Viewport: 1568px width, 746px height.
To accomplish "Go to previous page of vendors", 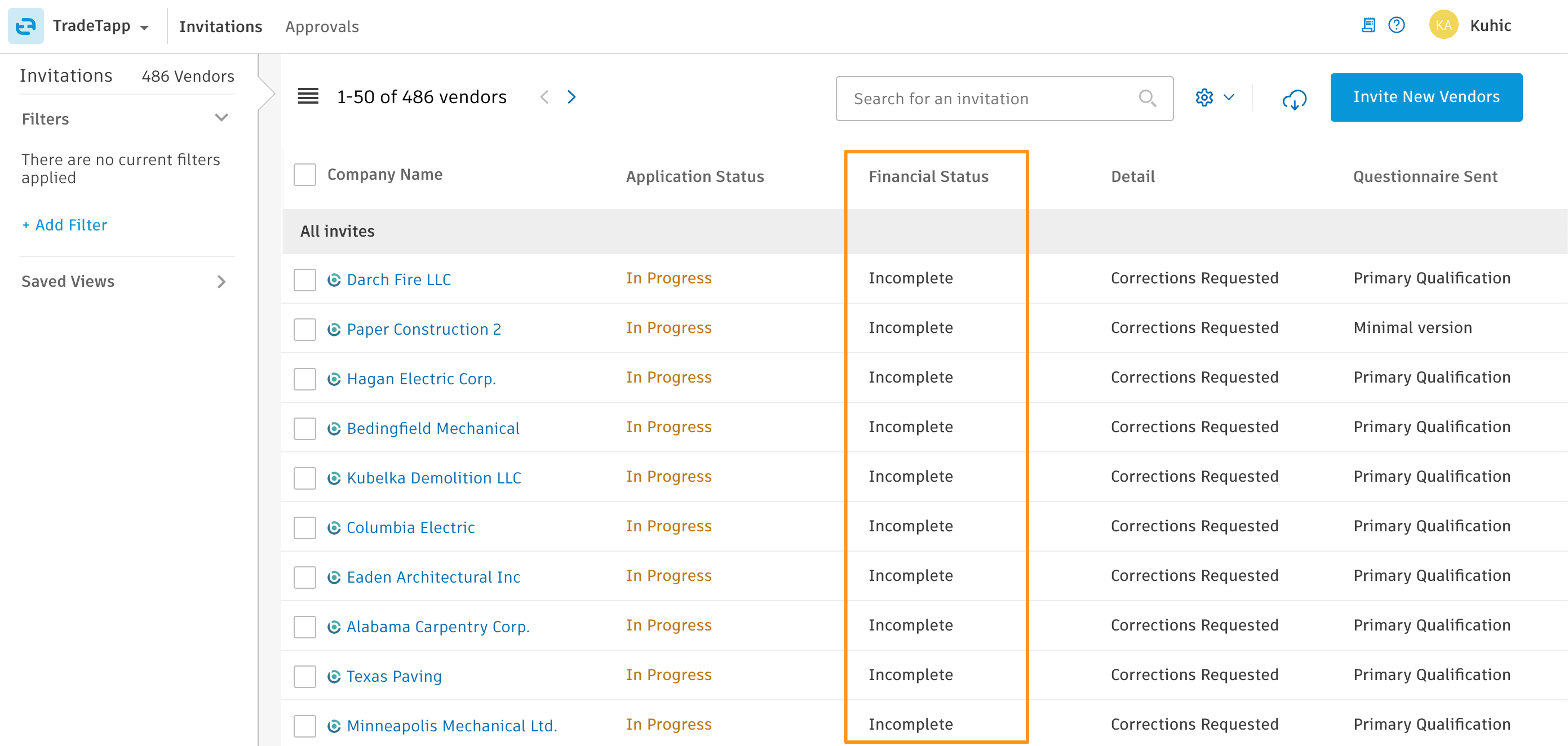I will (544, 97).
